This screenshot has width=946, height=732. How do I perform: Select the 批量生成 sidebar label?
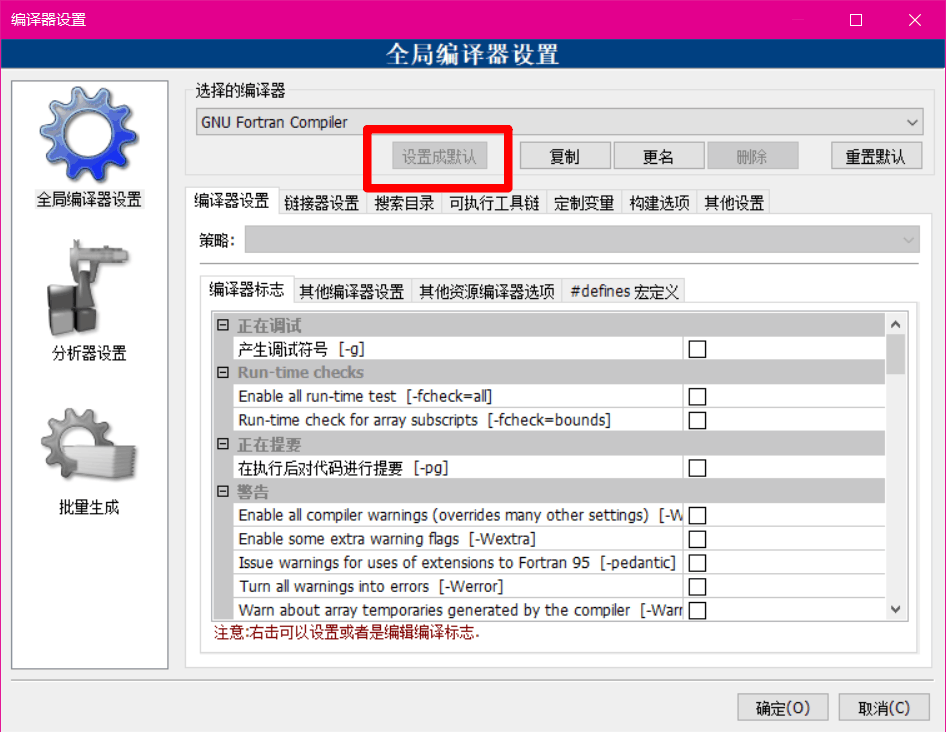click(89, 507)
